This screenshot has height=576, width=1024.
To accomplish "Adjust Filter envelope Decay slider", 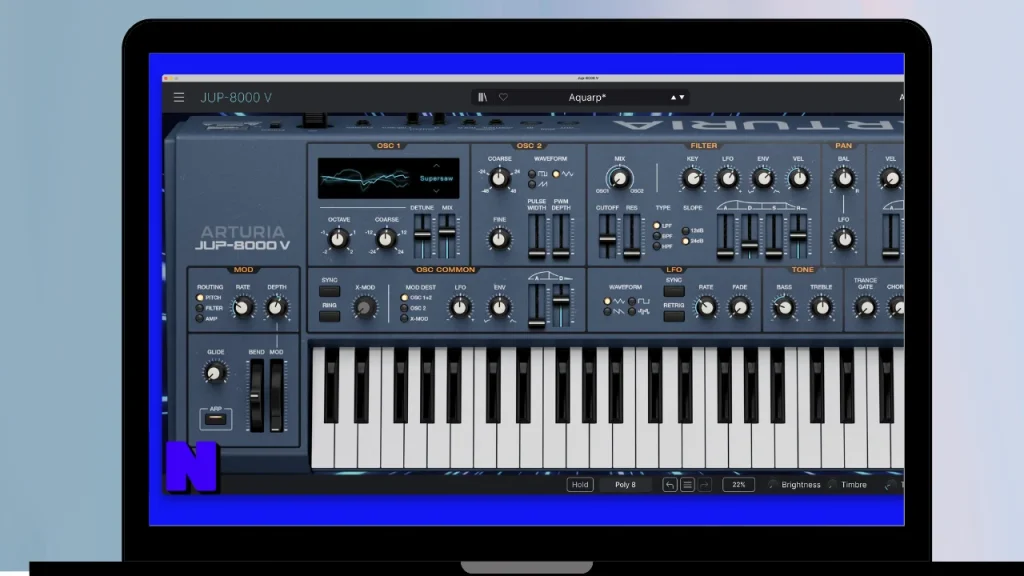I will [750, 235].
